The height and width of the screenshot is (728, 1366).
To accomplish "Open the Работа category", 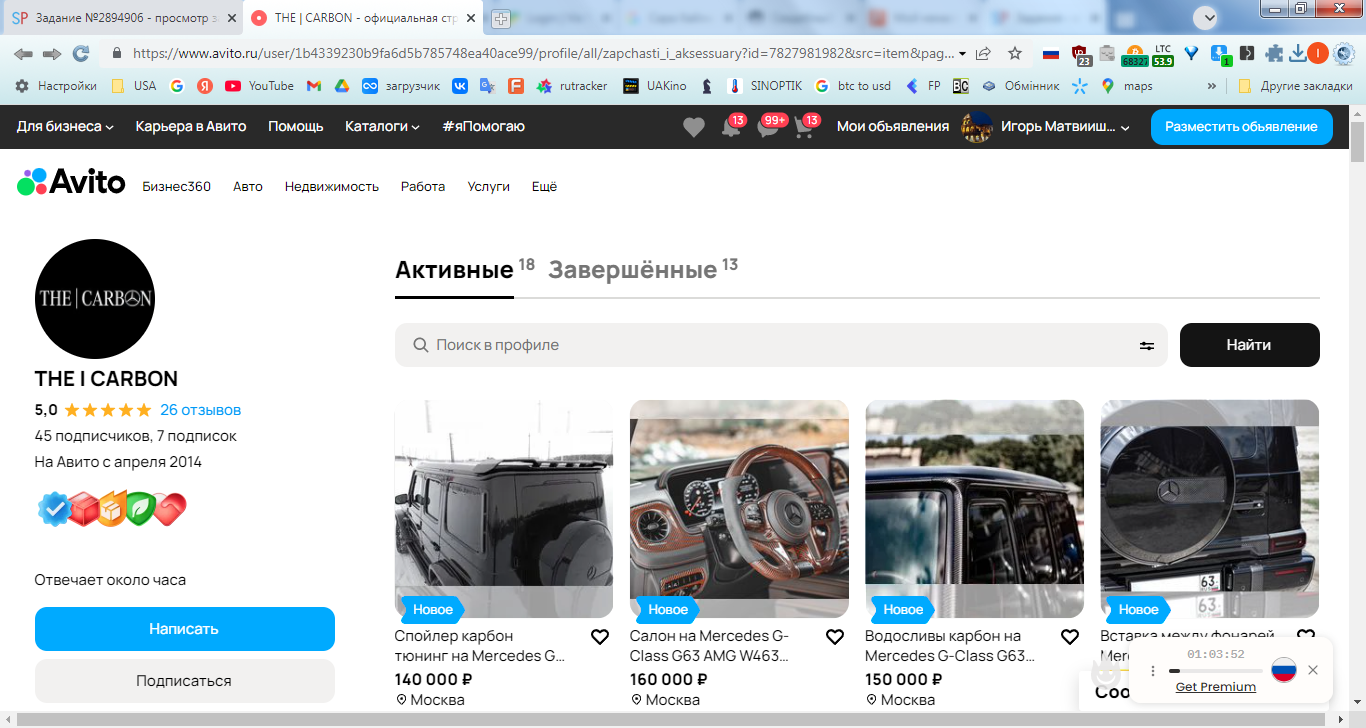I will point(423,186).
